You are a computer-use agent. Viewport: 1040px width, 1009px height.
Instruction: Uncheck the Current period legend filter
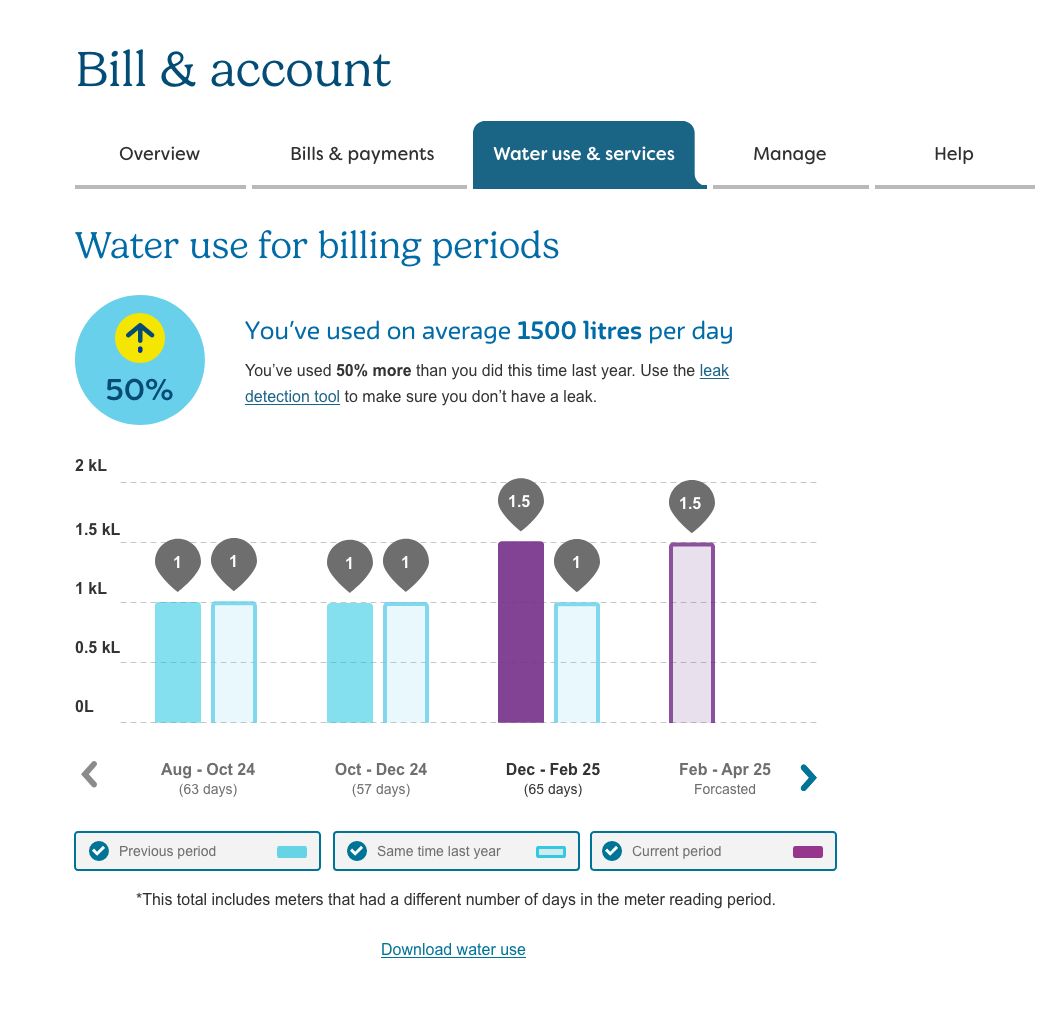tap(612, 851)
